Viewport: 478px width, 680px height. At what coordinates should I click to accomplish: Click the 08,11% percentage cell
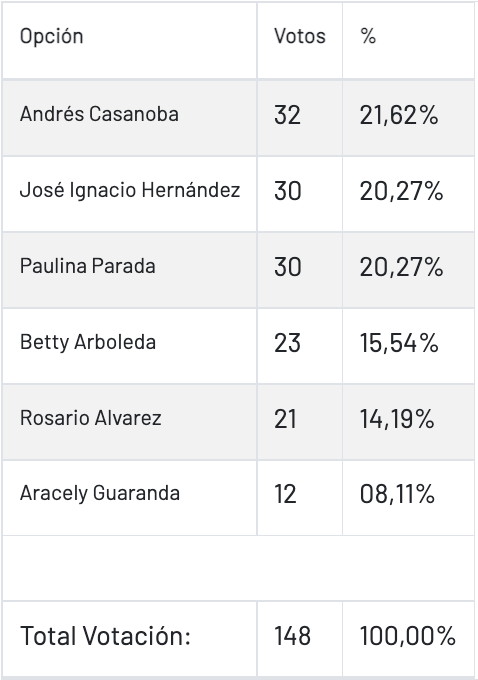point(409,498)
